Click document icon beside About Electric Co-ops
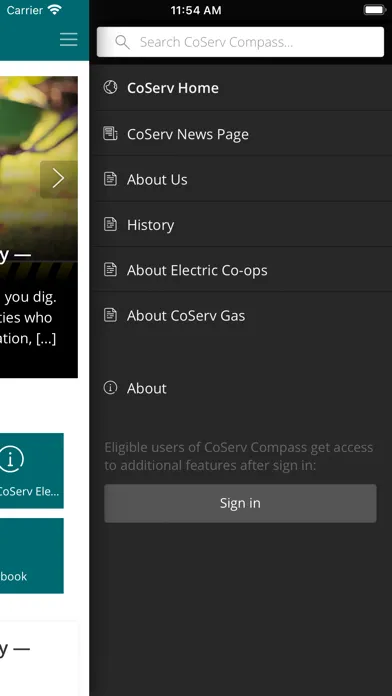Viewport: 392px width, 696px height. (x=110, y=269)
